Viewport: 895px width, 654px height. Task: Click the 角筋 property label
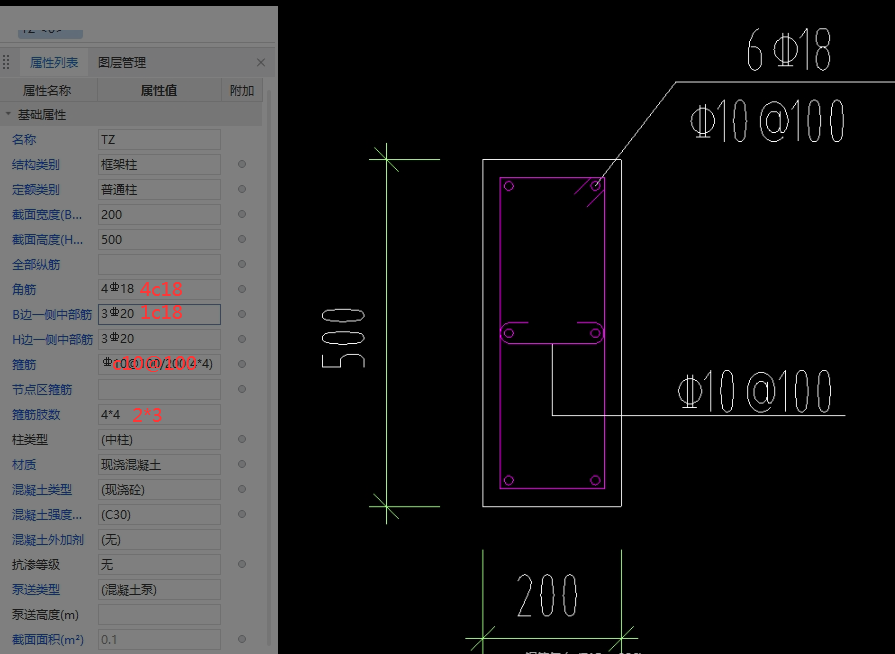[x=24, y=290]
